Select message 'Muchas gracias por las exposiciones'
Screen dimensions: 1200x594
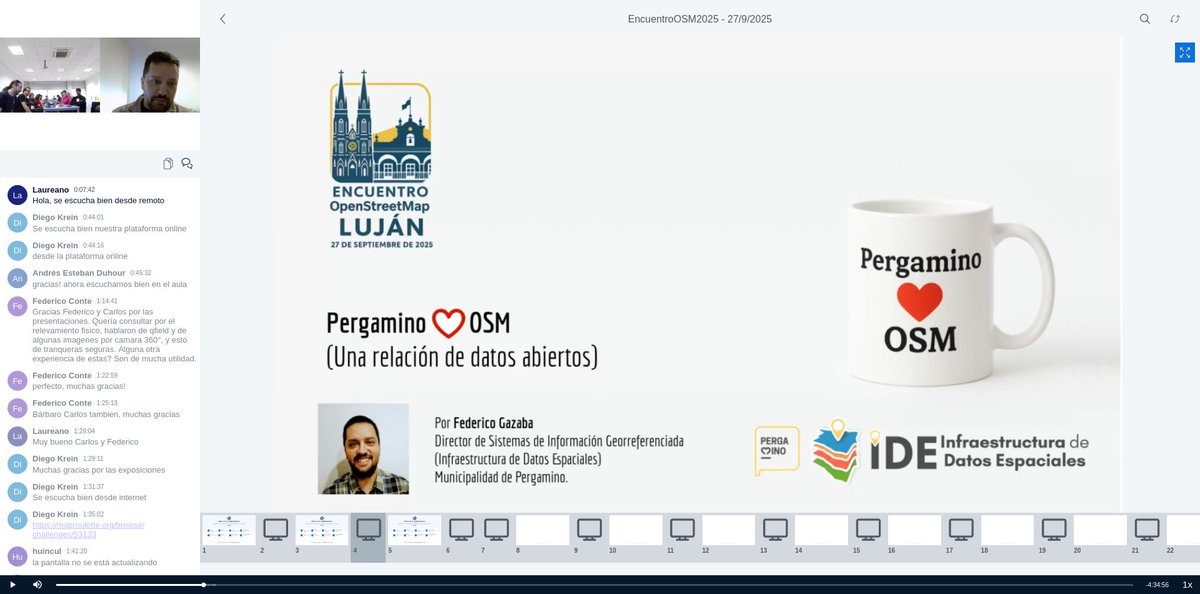point(99,470)
